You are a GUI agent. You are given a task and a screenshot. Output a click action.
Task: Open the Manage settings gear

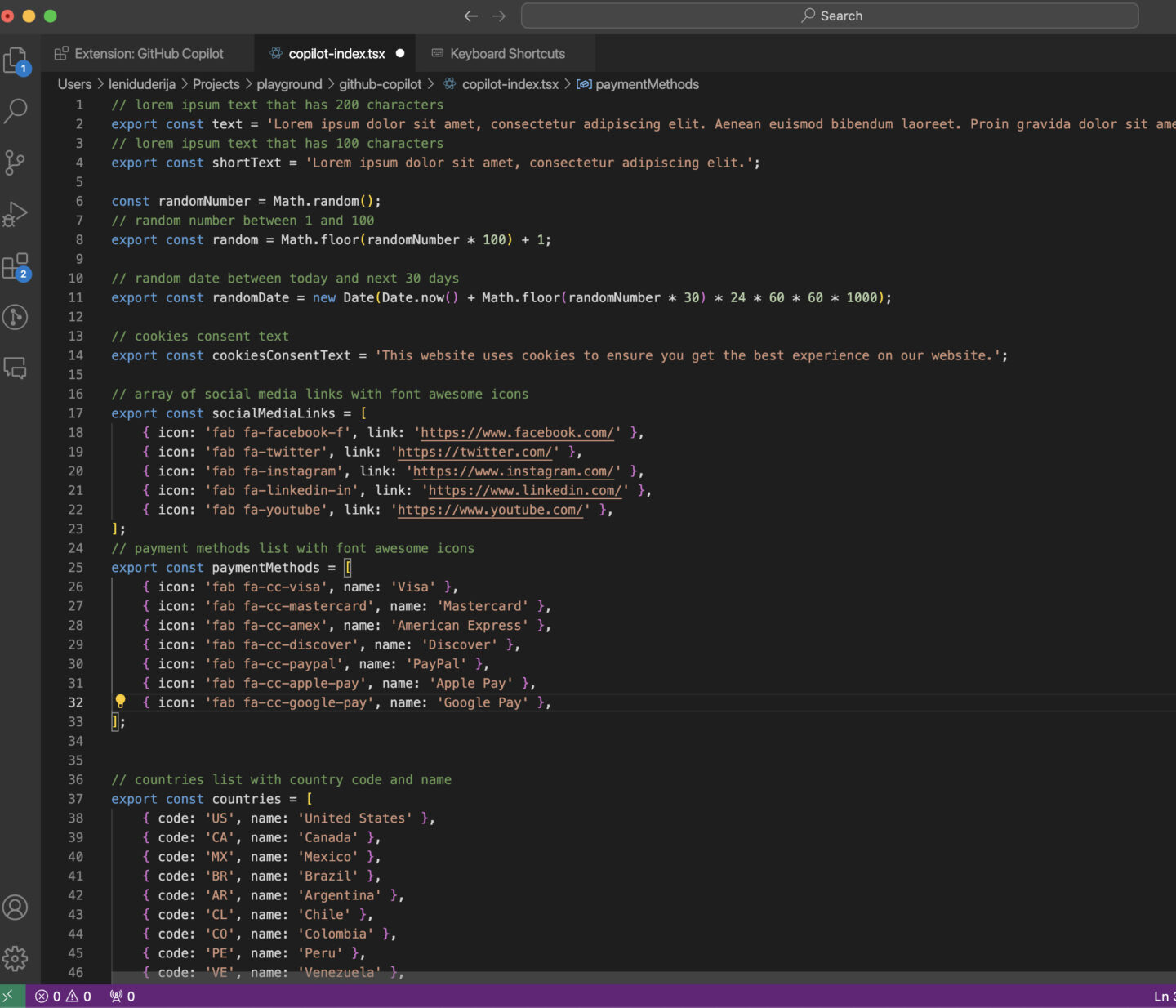tap(16, 959)
